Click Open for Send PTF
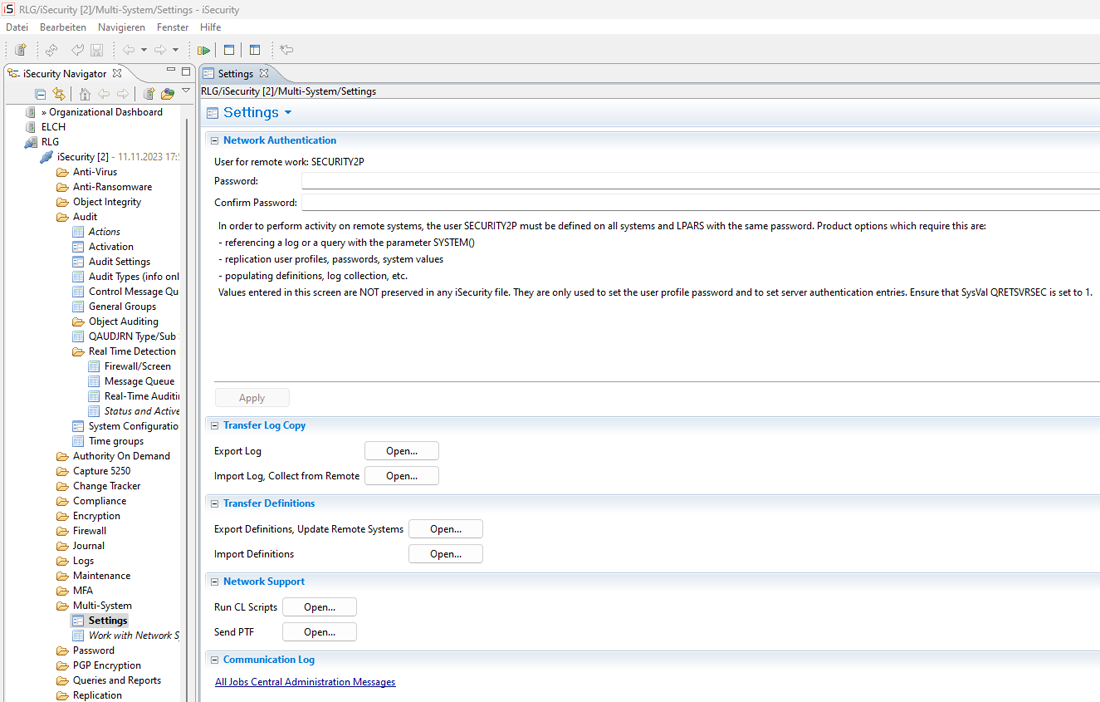This screenshot has width=1100, height=702. tap(319, 632)
